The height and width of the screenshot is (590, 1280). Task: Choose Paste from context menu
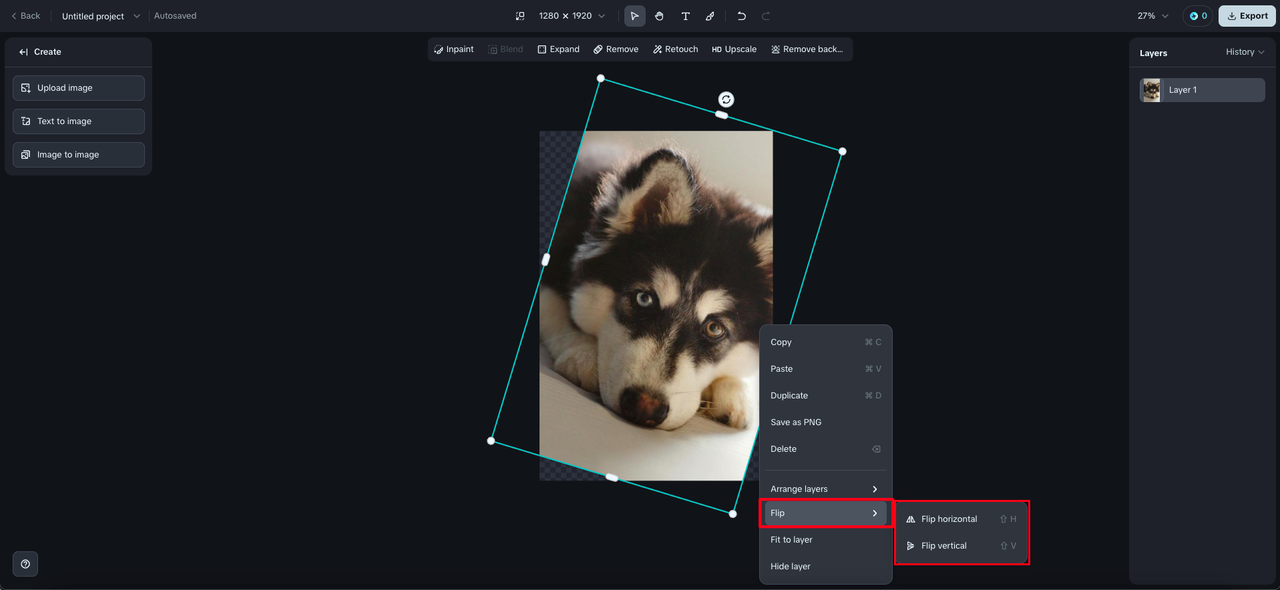coord(825,369)
